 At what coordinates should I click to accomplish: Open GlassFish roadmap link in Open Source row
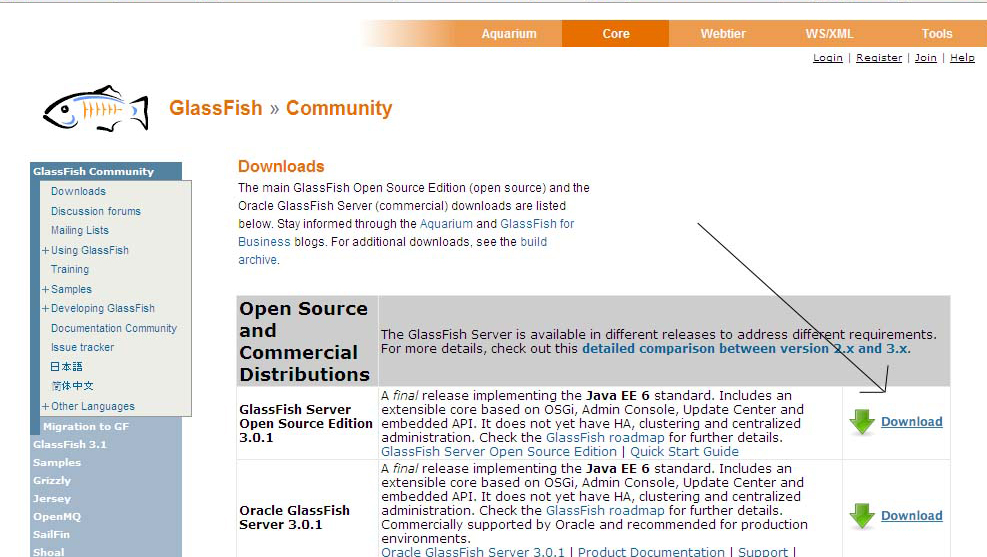point(605,437)
